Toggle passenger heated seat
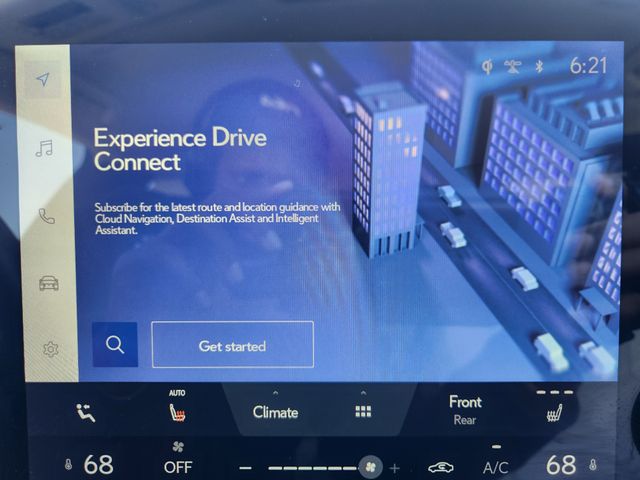The image size is (640, 480). (x=555, y=411)
